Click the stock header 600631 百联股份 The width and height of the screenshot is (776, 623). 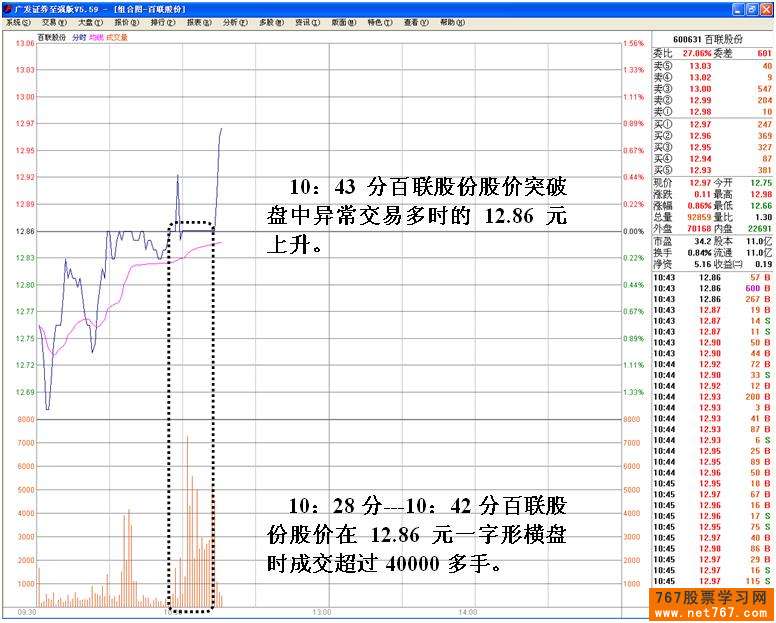point(708,39)
